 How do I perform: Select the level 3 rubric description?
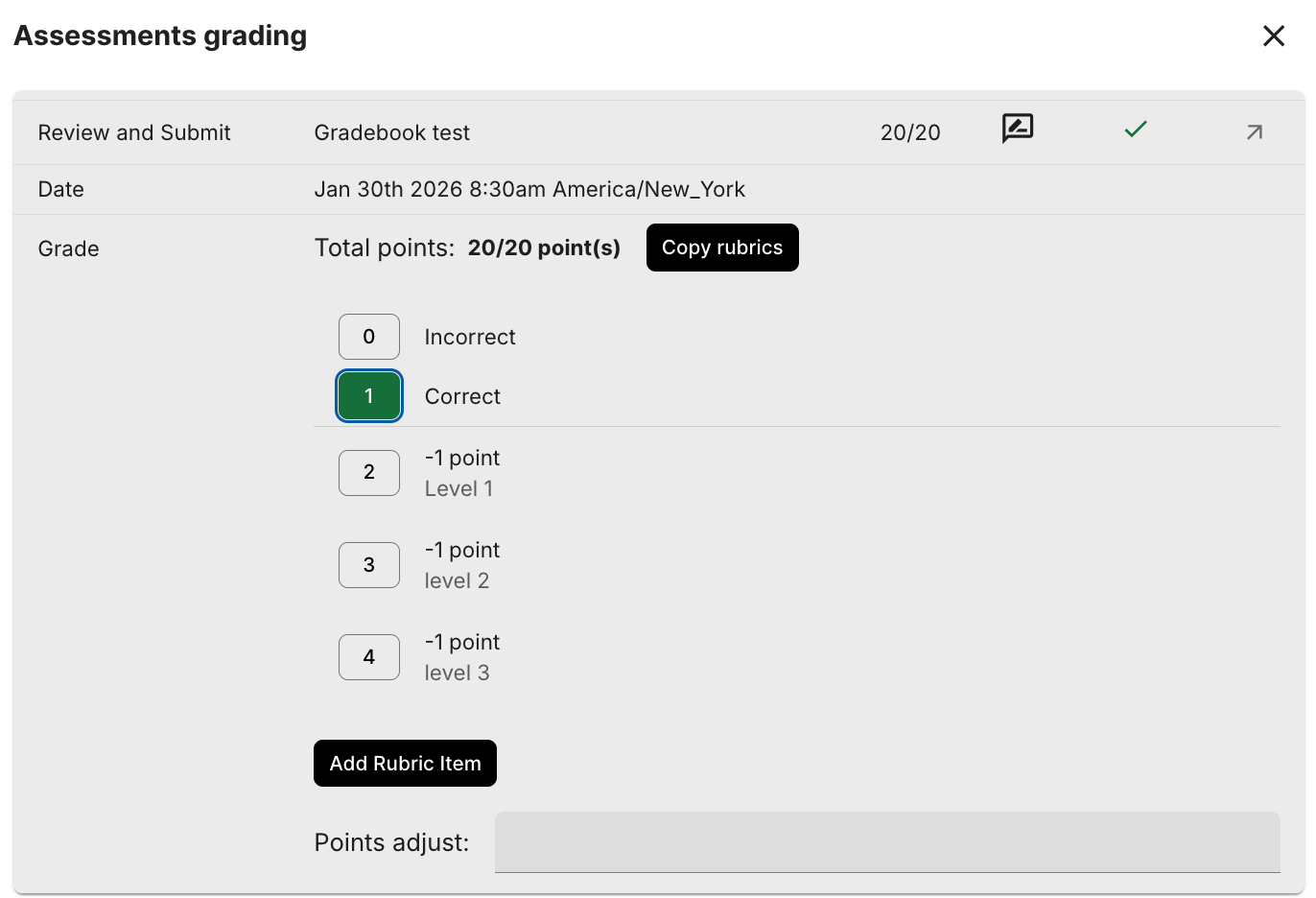457,673
